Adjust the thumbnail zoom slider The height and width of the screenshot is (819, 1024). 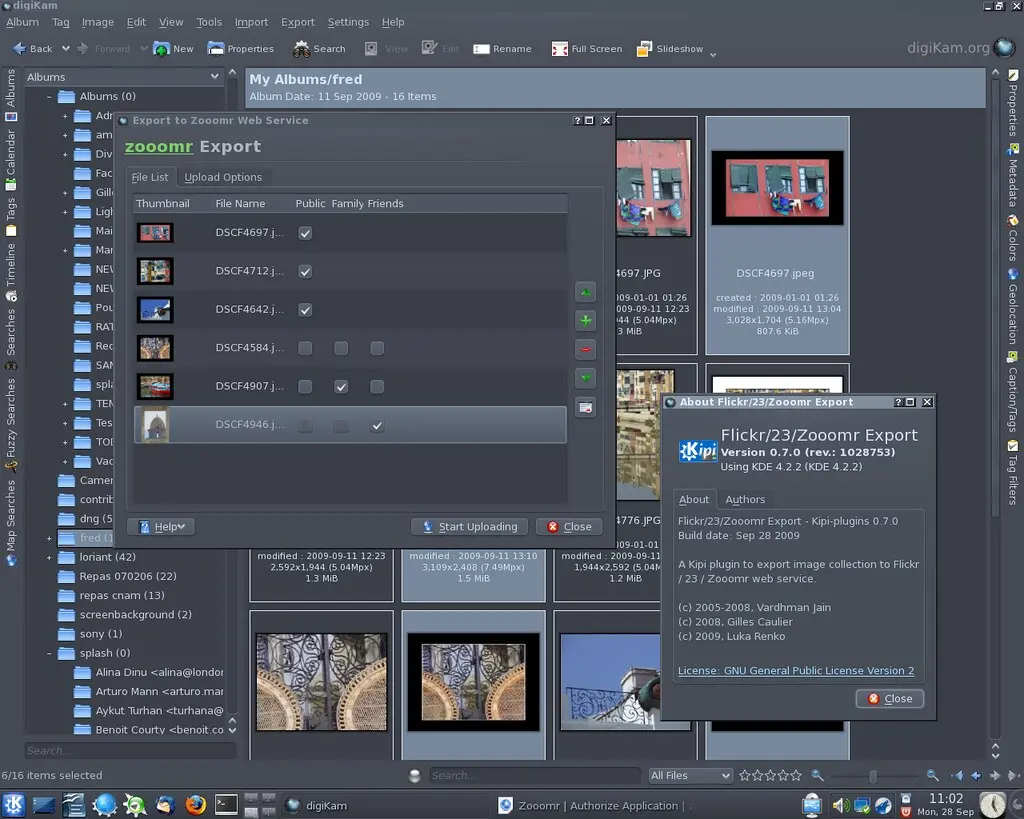873,775
